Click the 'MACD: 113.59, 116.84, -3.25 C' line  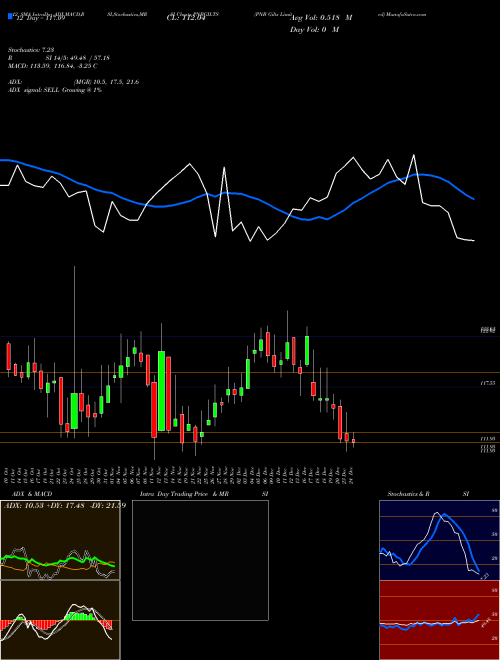click(x=53, y=66)
